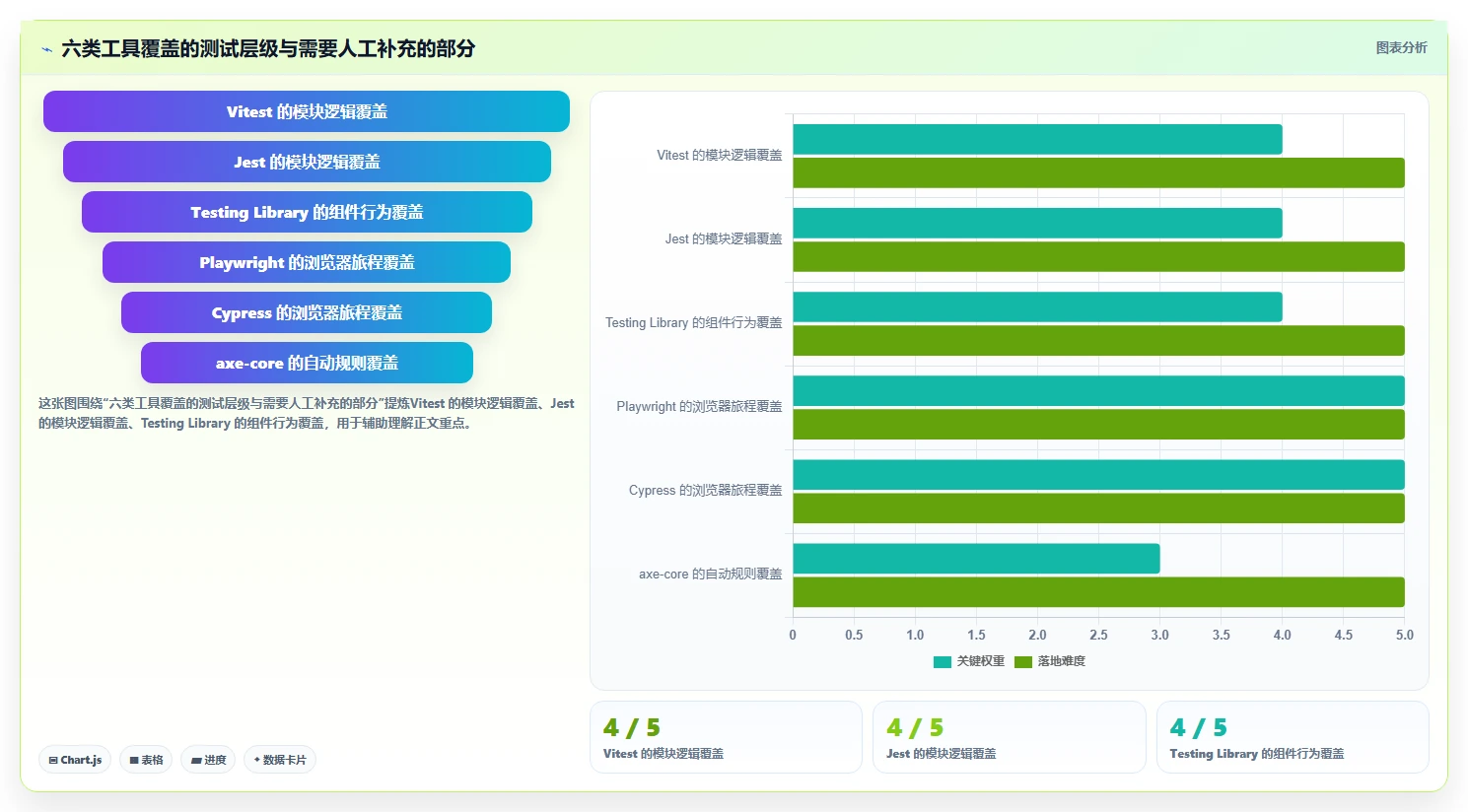
Task: Click the teal bar for axe-core 的自动规则覆盖
Action: tap(976, 558)
